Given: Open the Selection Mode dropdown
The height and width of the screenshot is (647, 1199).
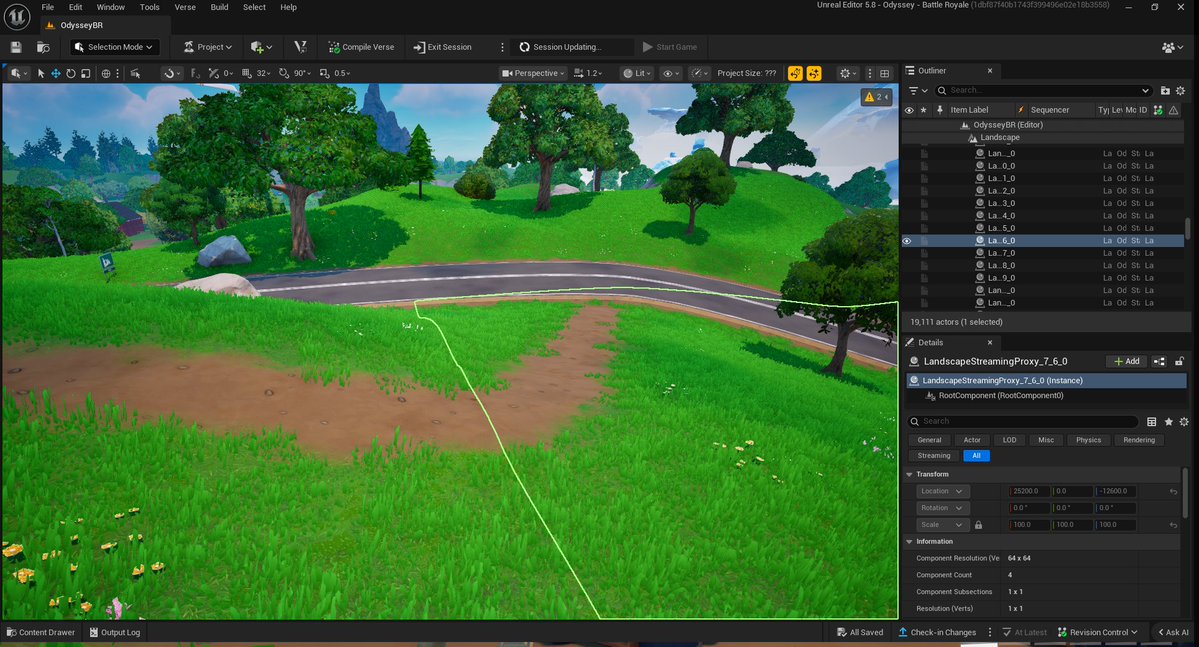Looking at the screenshot, I should [x=114, y=47].
